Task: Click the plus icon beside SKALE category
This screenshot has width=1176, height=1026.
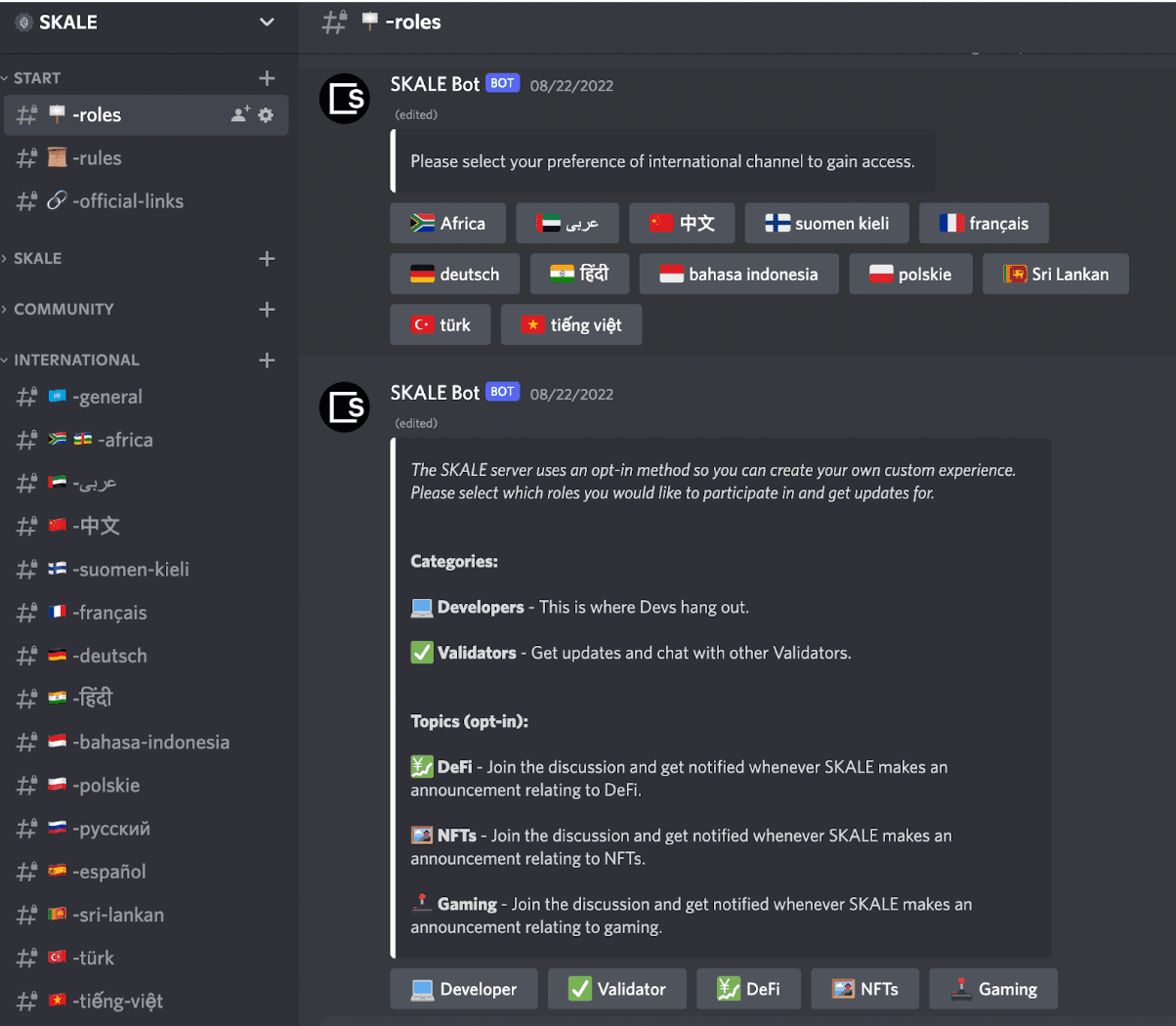Action: tap(267, 258)
